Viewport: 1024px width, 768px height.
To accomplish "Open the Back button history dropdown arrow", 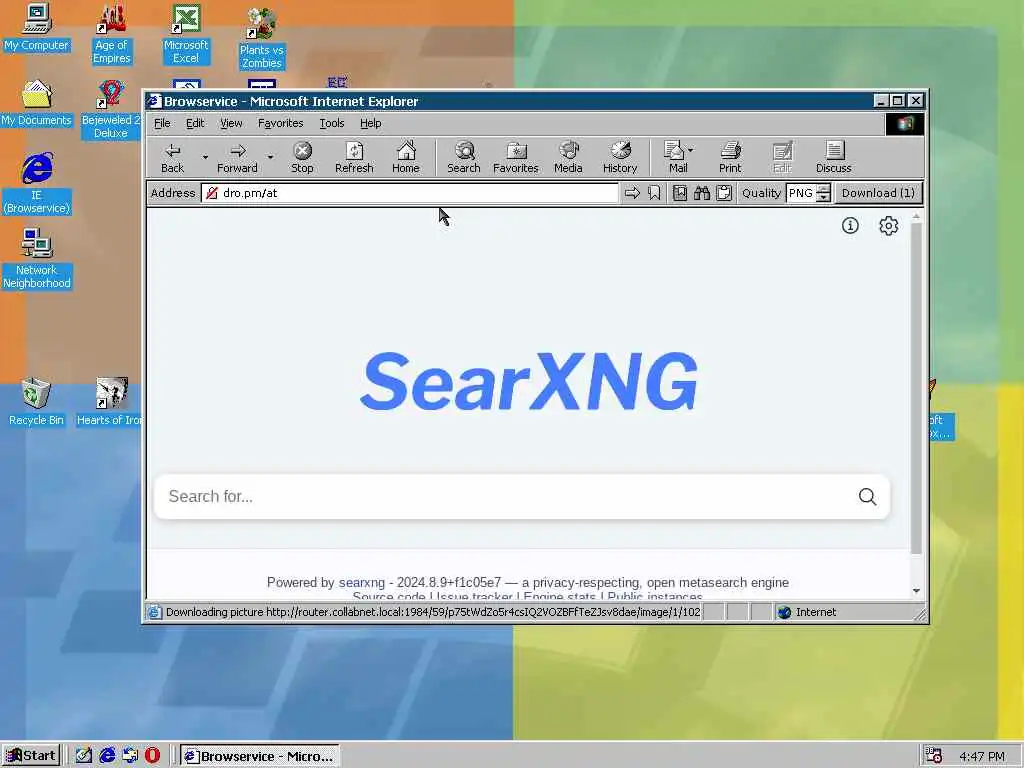I will coord(205,157).
